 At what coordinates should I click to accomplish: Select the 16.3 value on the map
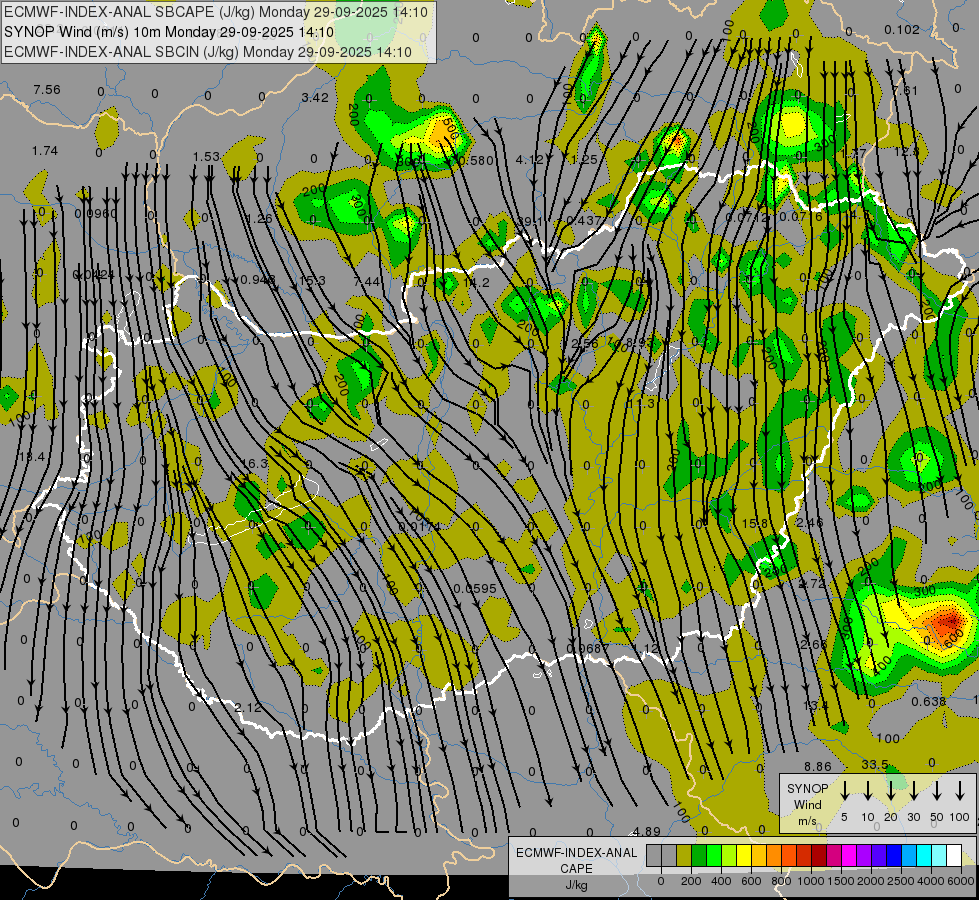tap(255, 464)
